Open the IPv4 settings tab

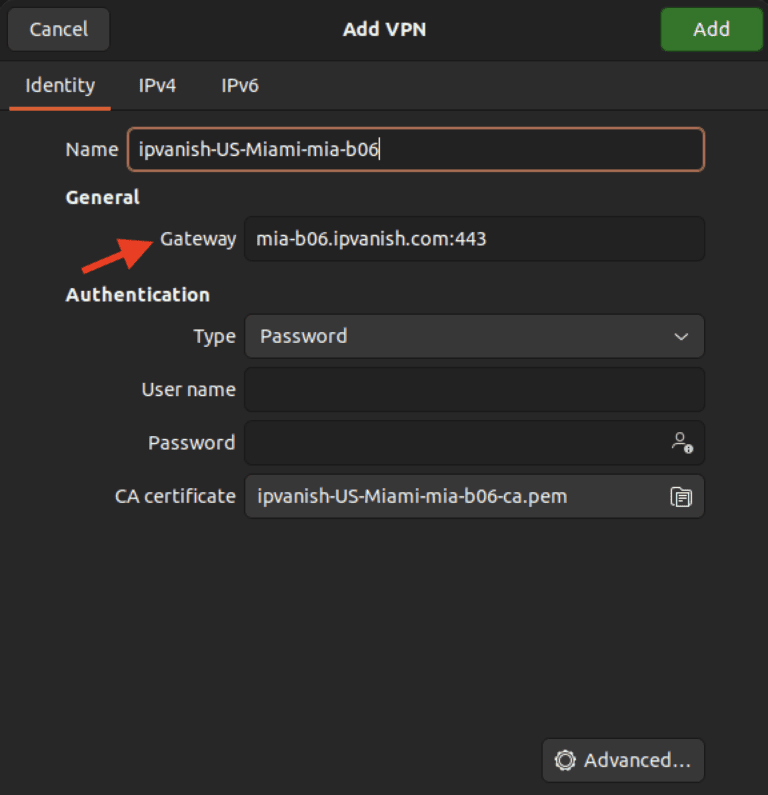click(157, 85)
